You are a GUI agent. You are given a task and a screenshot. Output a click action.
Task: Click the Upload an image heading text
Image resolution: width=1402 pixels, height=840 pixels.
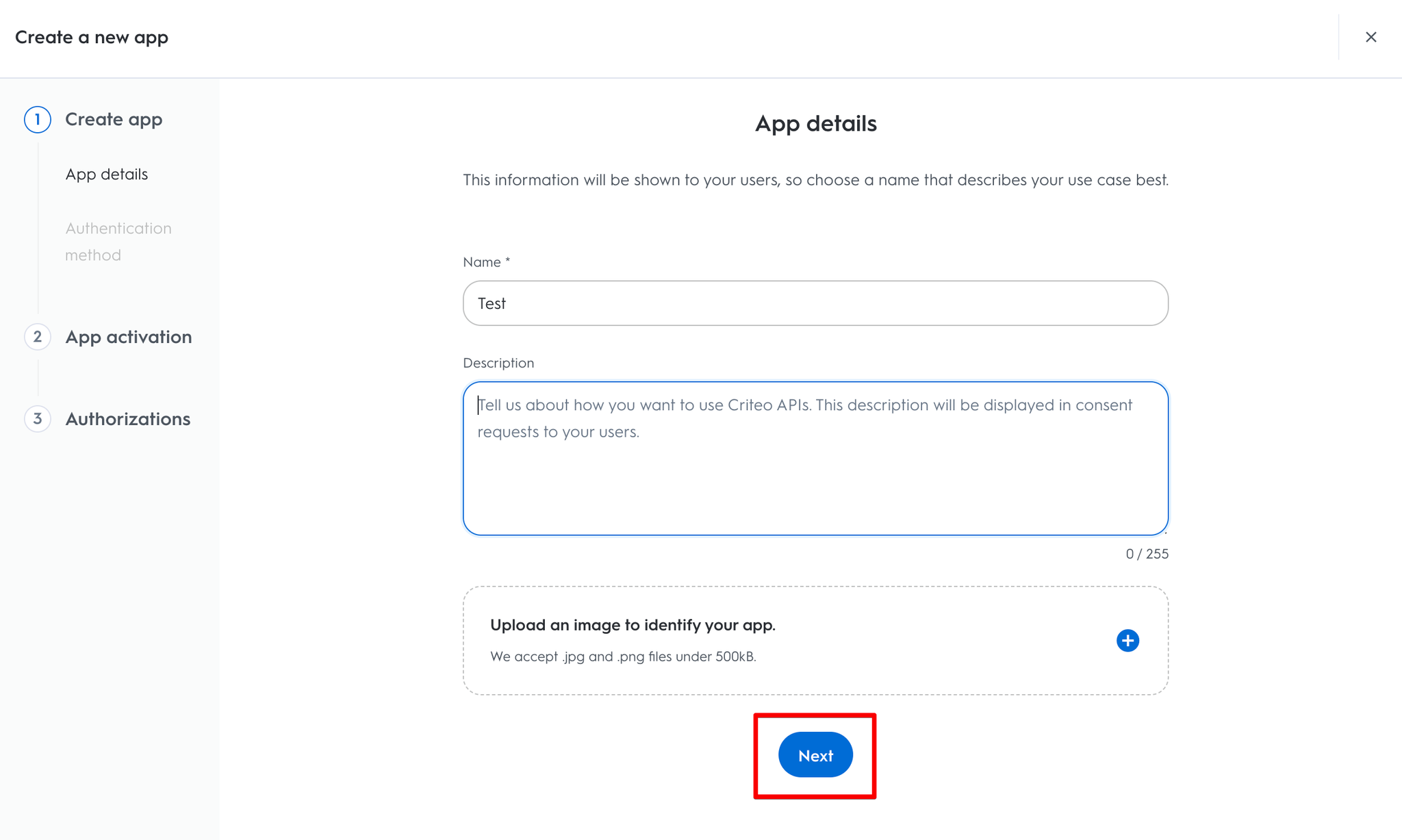coord(633,625)
